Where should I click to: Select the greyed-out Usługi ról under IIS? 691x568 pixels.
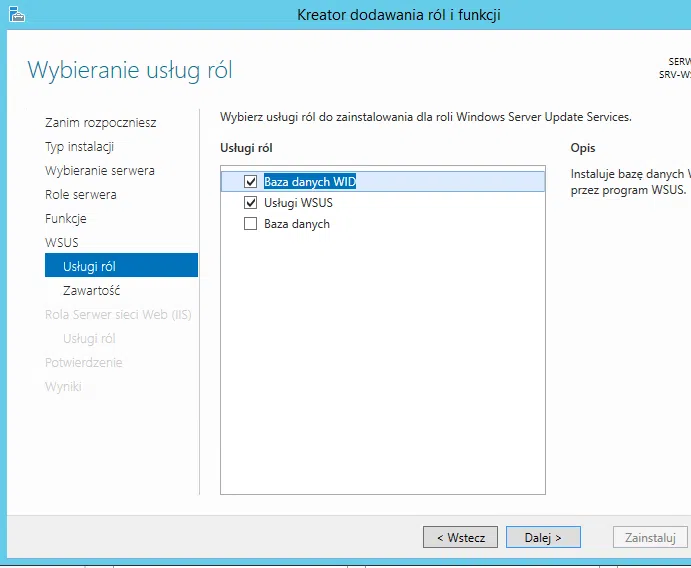pos(89,339)
